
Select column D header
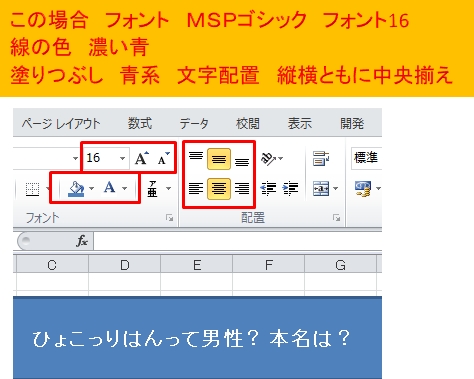(x=124, y=265)
